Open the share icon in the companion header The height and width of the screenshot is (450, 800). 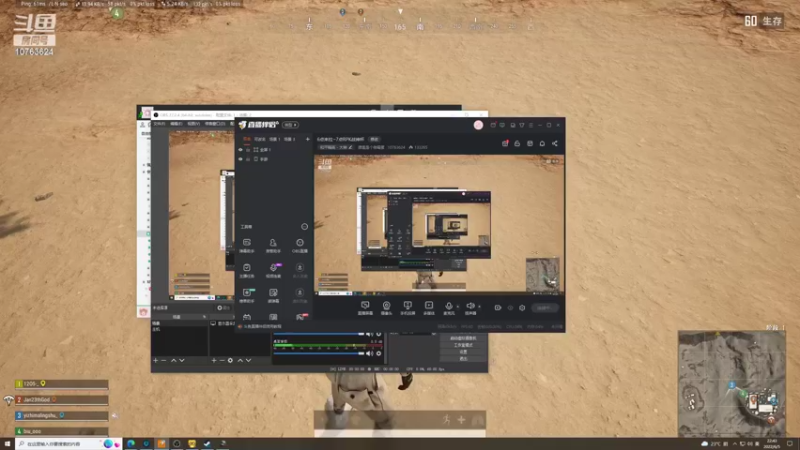555,144
